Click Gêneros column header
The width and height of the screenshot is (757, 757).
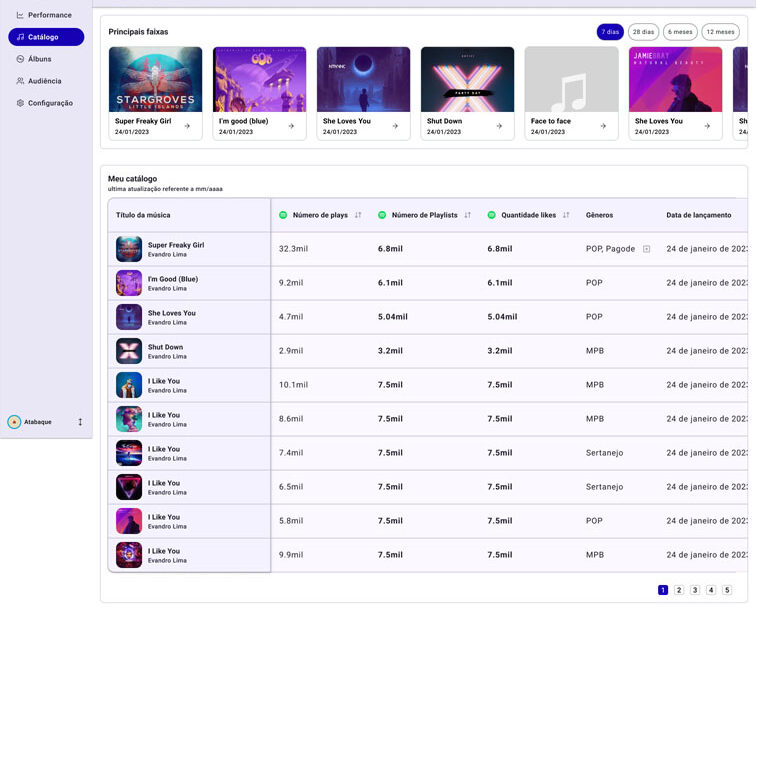(x=599, y=215)
